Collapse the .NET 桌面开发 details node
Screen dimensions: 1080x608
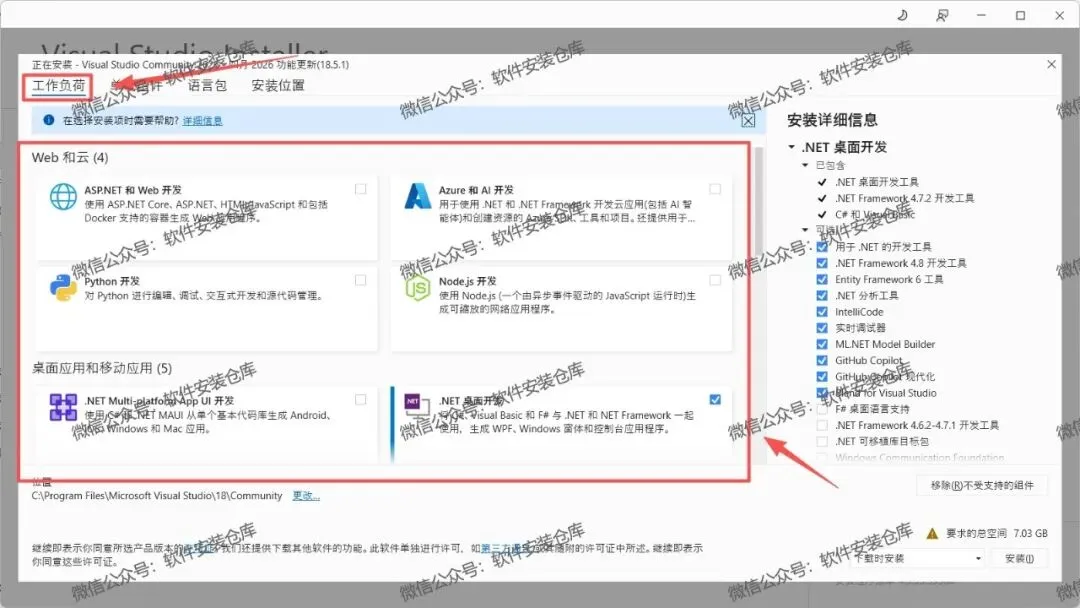tap(791, 147)
